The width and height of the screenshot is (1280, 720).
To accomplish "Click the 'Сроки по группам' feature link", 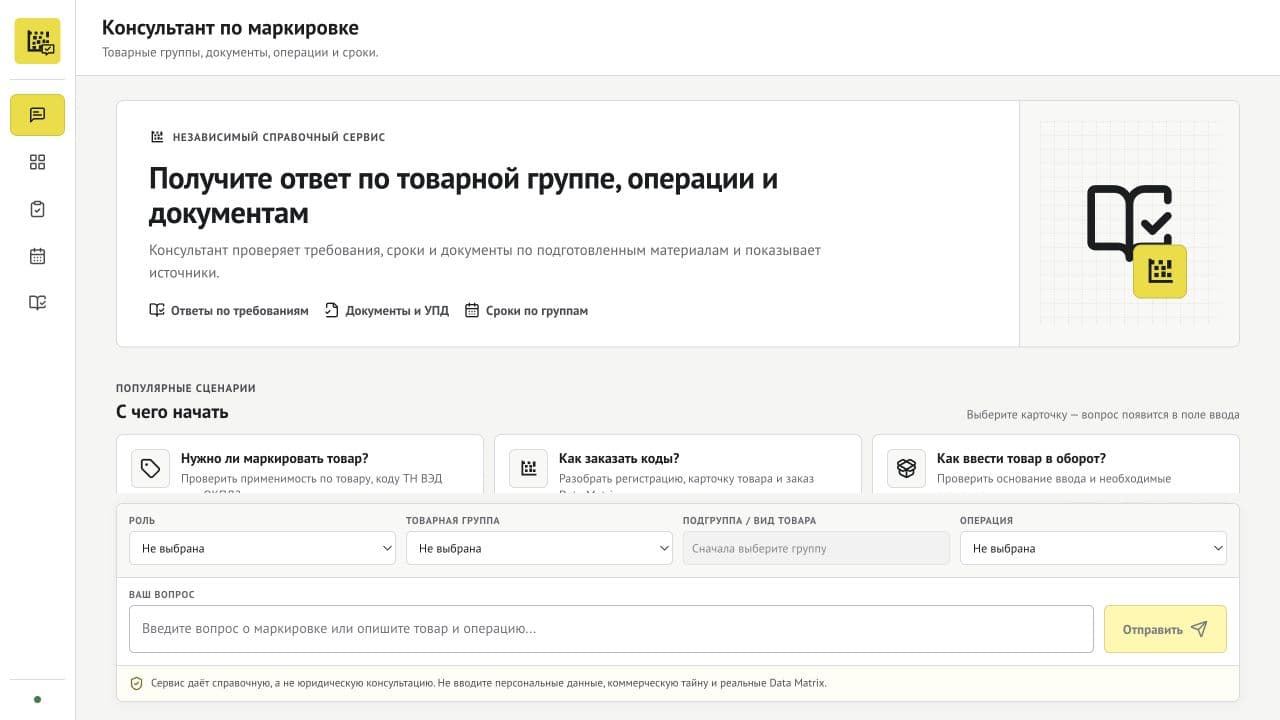I will (526, 311).
